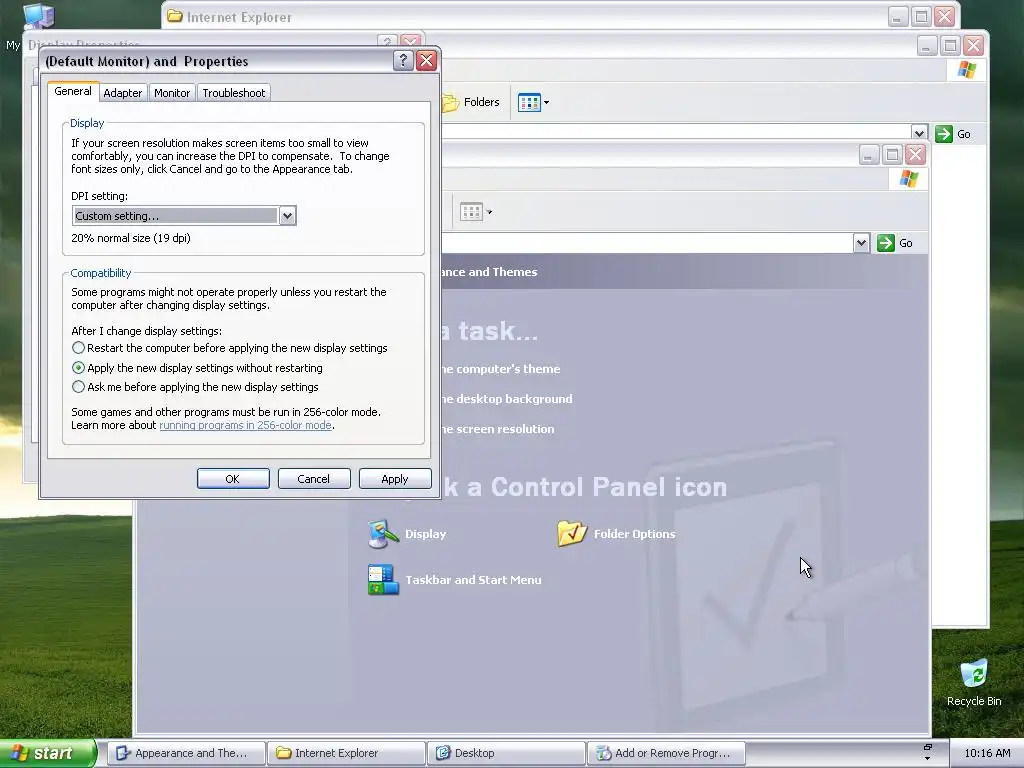
Task: Open the Troubleshoot tab
Action: click(233, 93)
